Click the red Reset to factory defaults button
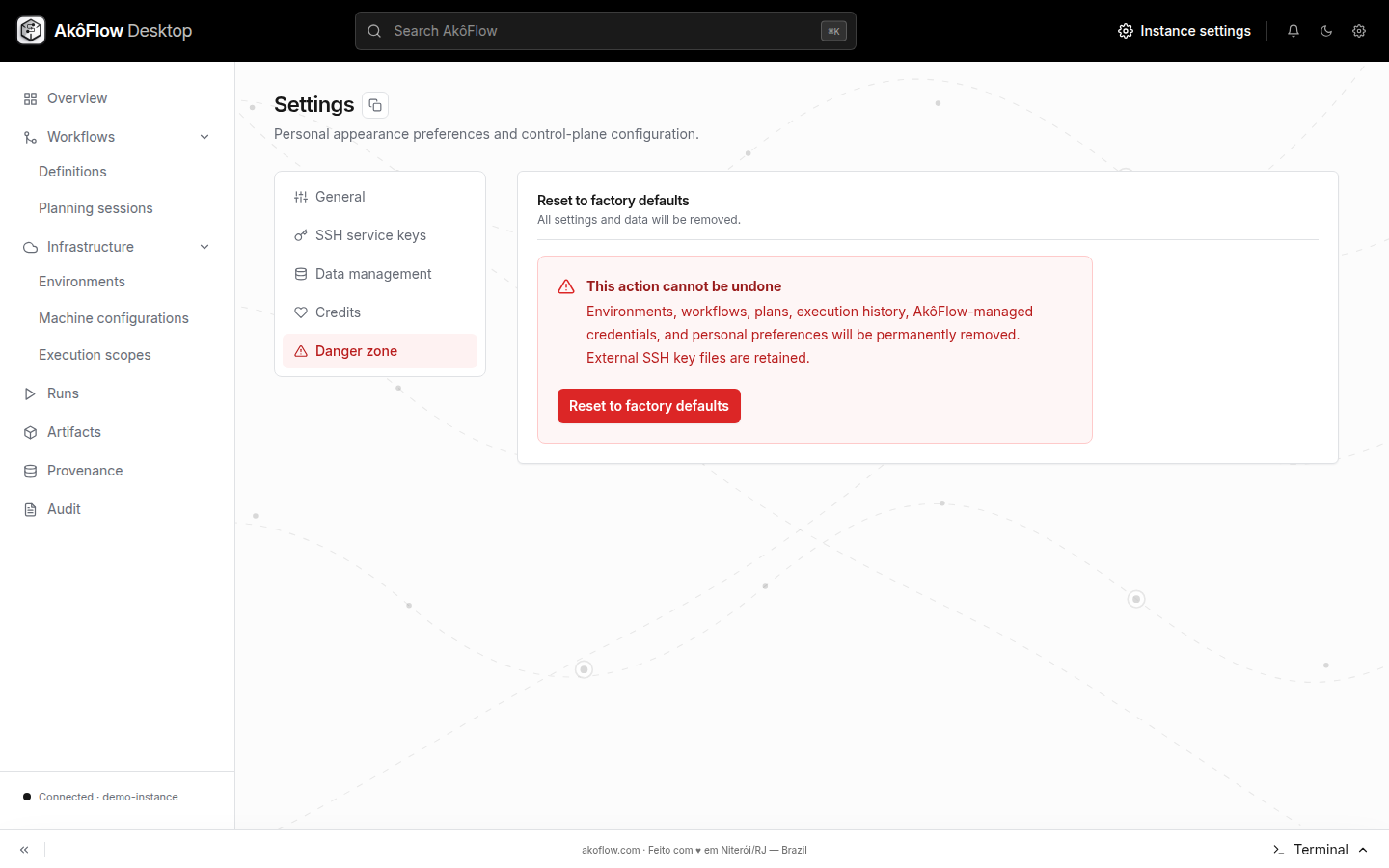Screen dimensions: 1389x868 point(649,406)
